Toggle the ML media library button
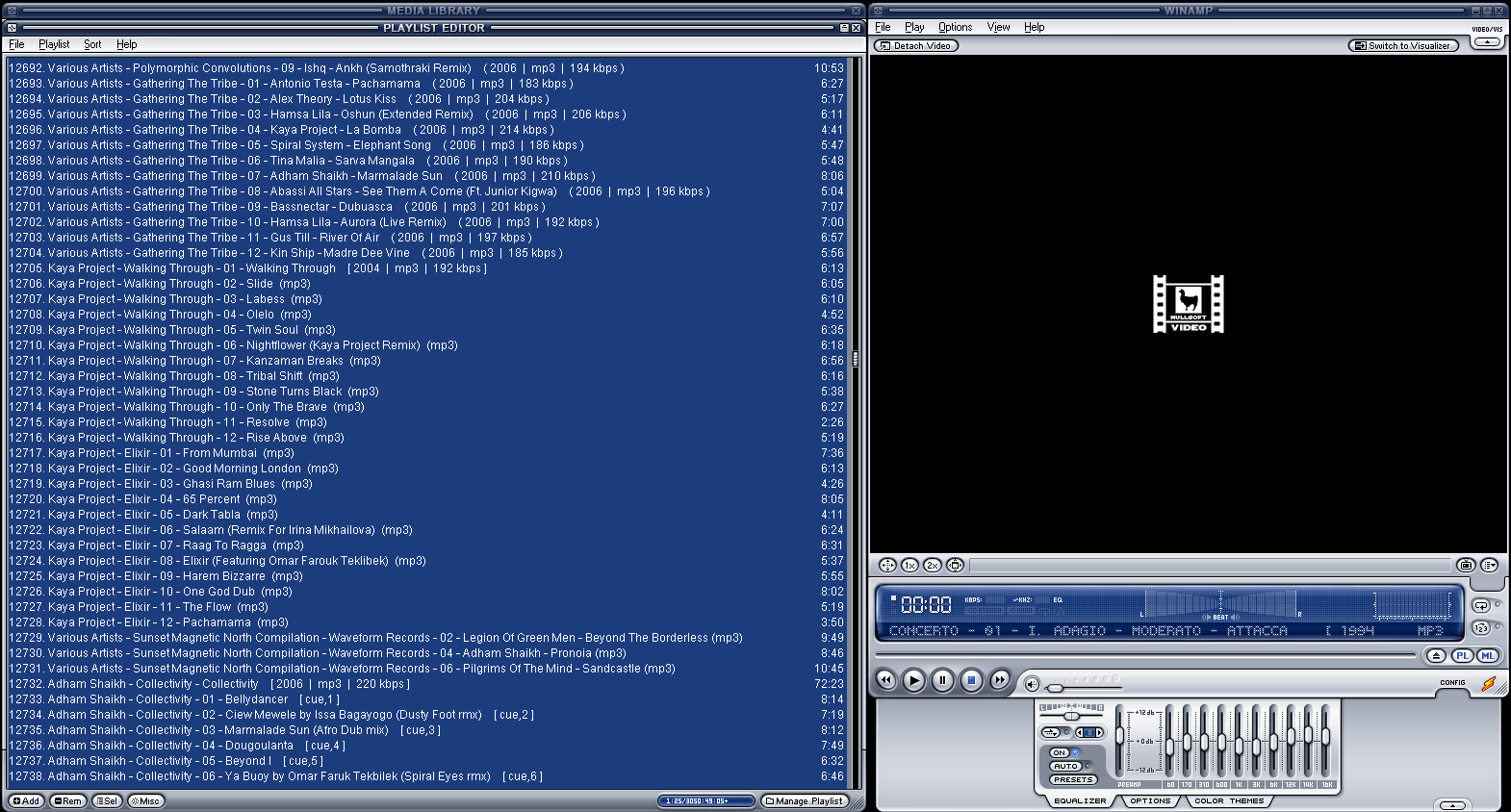1511x812 pixels. (x=1488, y=655)
